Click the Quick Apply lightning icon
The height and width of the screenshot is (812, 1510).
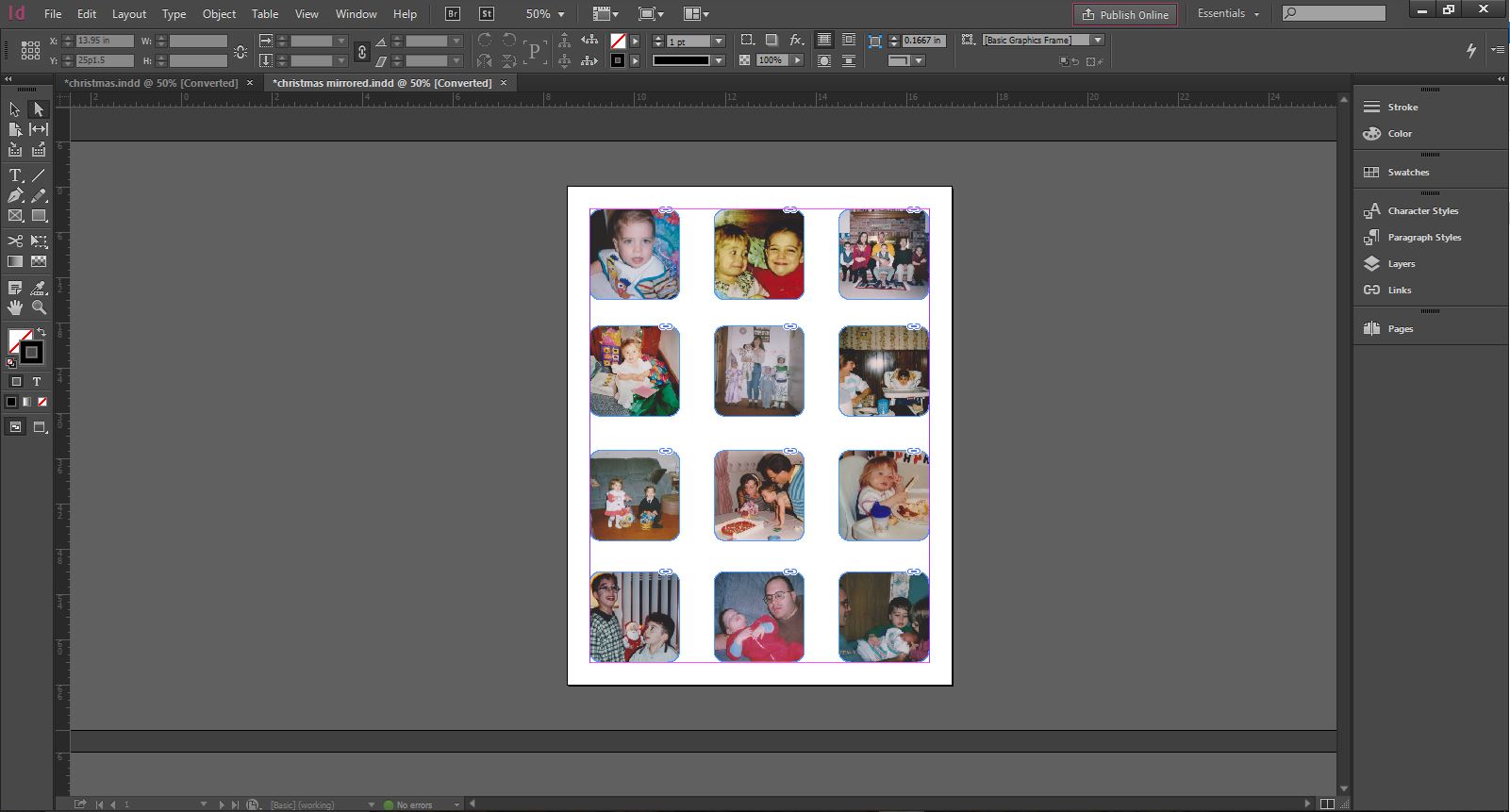pyautogui.click(x=1470, y=50)
